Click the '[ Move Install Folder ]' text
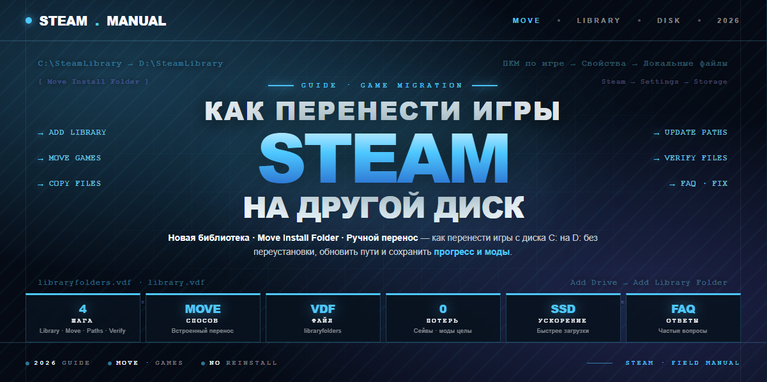Image resolution: width=767 pixels, height=382 pixels. tap(93, 82)
